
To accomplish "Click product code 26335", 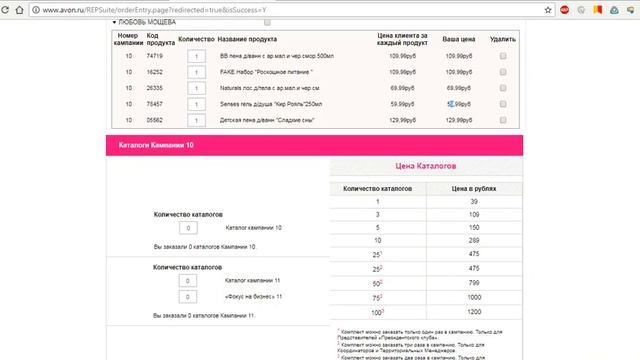I will pyautogui.click(x=155, y=88).
